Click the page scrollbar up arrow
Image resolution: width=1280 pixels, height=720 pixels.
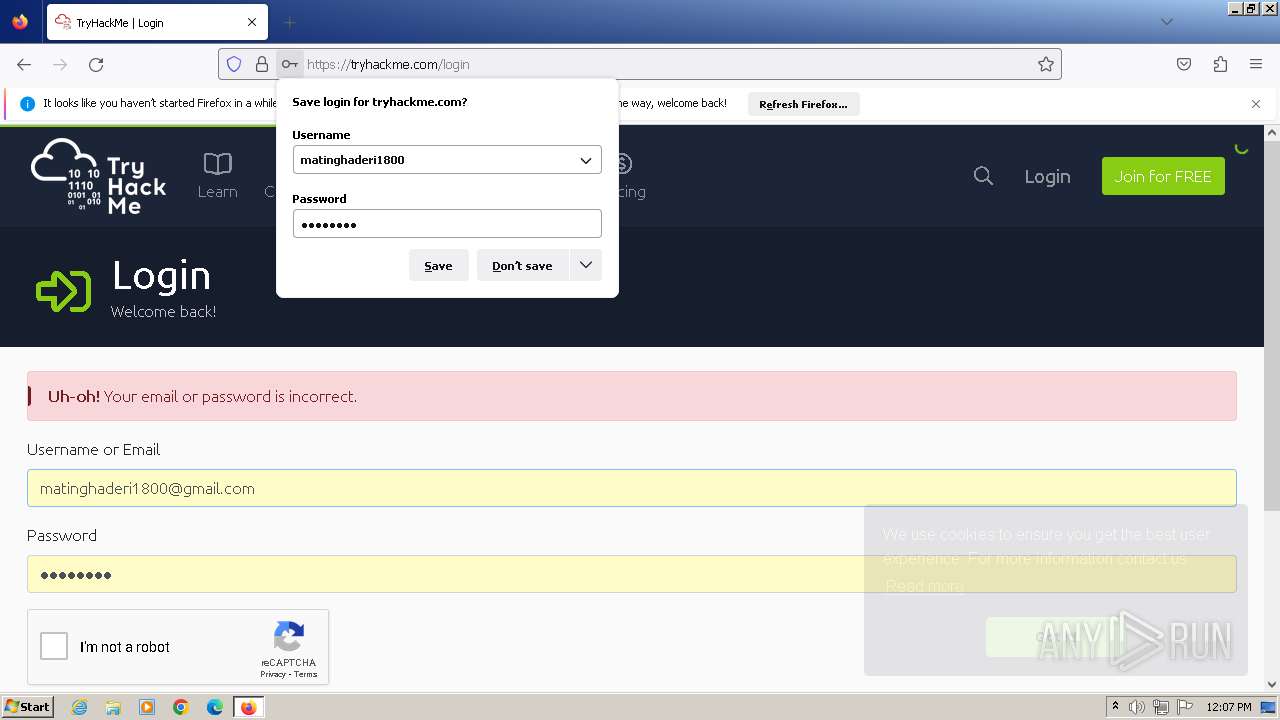(x=1272, y=133)
